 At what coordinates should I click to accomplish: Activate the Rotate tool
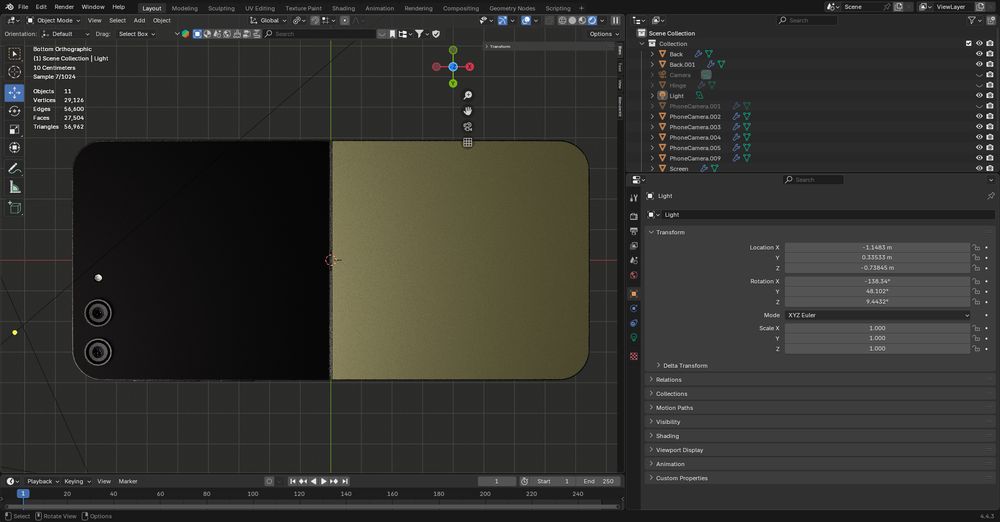point(15,111)
